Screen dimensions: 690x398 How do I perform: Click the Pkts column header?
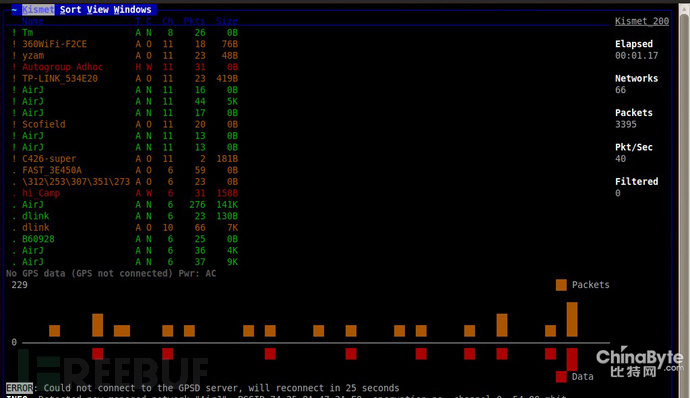tap(194, 21)
